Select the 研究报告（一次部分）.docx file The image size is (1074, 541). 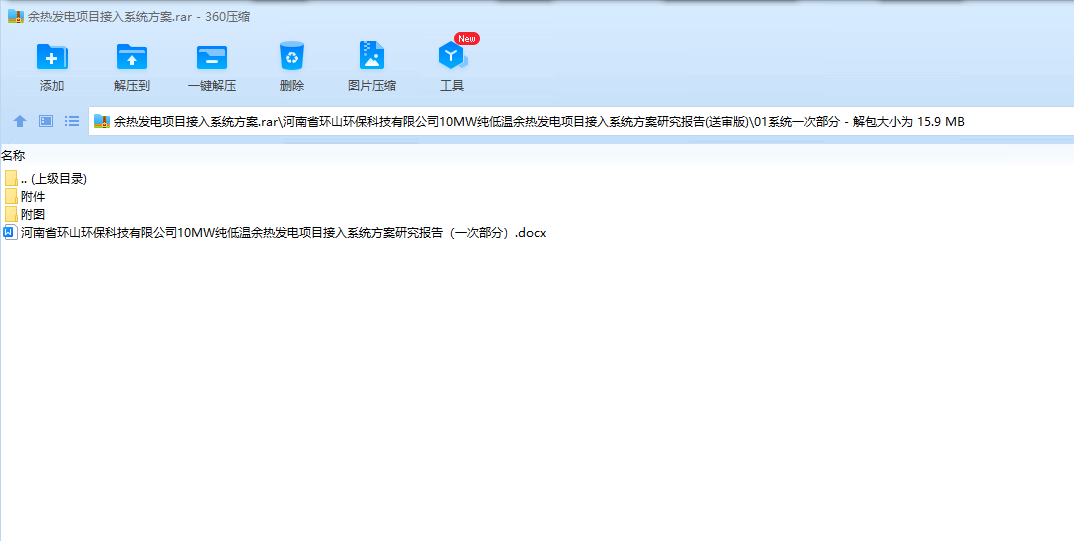275,233
